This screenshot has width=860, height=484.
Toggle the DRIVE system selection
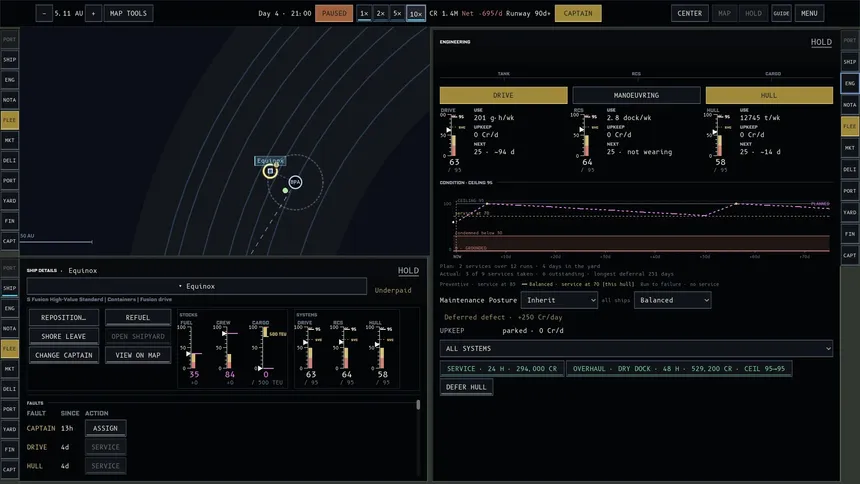(x=503, y=95)
